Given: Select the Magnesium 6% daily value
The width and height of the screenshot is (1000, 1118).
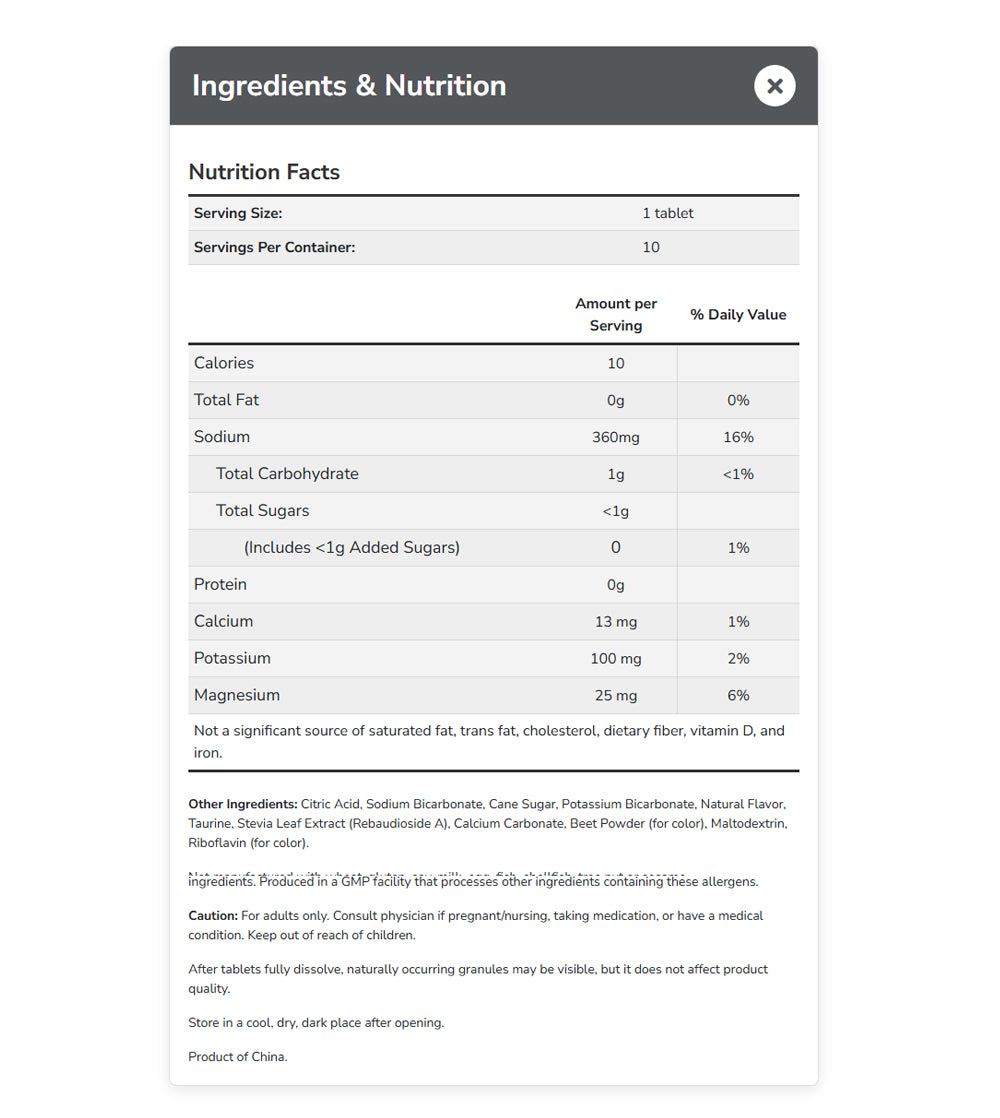Looking at the screenshot, I should [x=738, y=695].
